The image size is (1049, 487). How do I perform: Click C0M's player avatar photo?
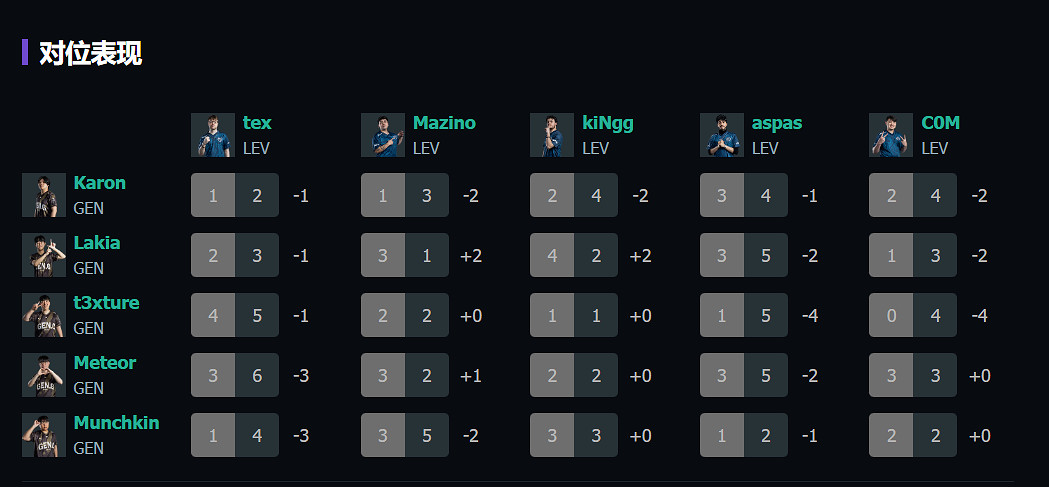(891, 135)
